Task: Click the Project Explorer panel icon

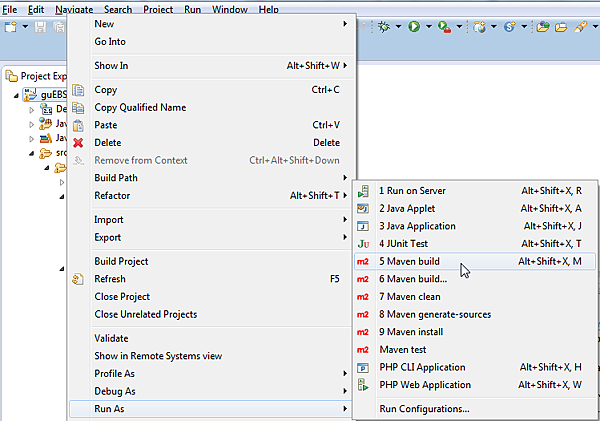Action: tap(11, 76)
